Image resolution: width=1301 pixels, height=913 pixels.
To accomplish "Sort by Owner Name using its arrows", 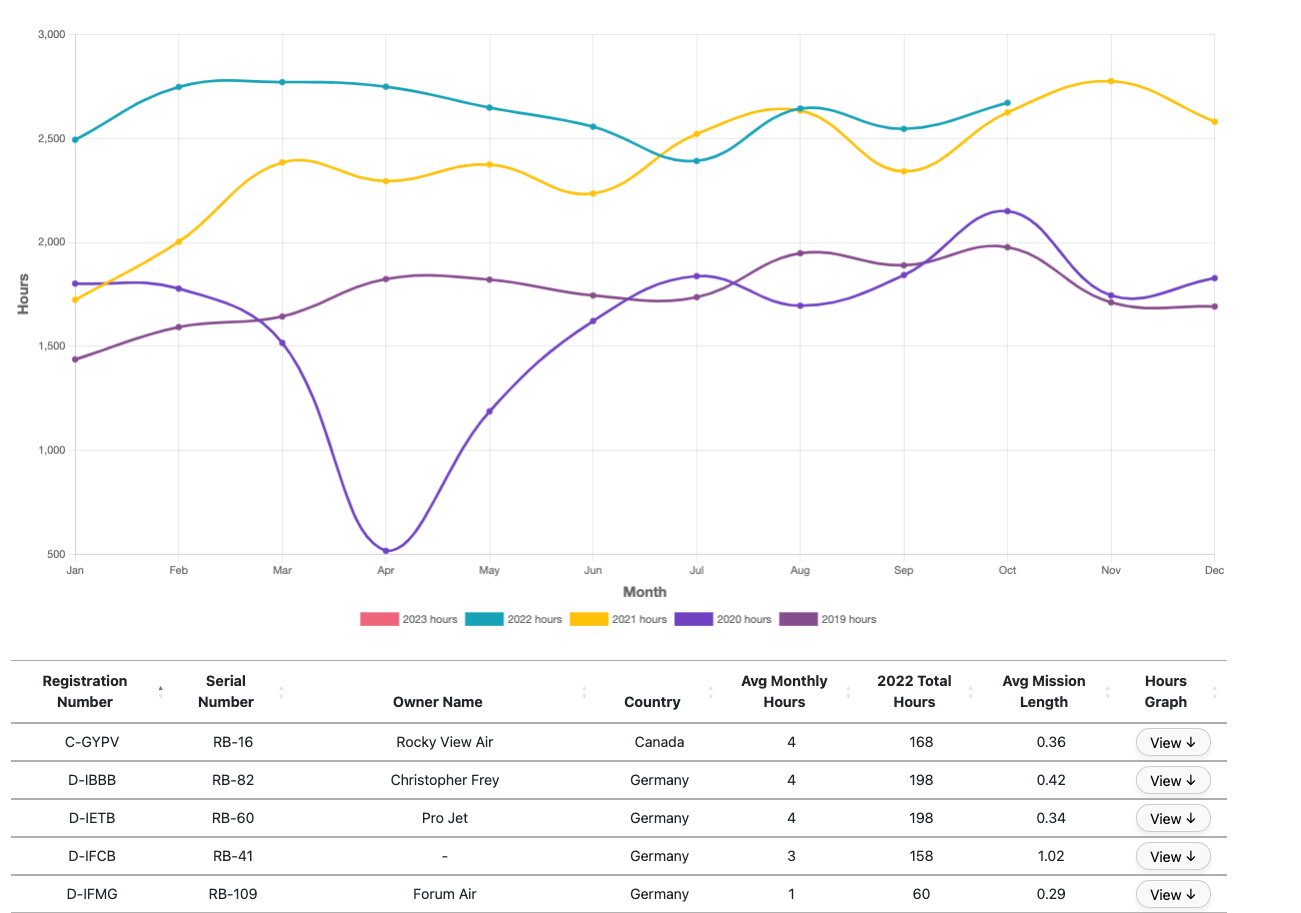I will point(584,691).
